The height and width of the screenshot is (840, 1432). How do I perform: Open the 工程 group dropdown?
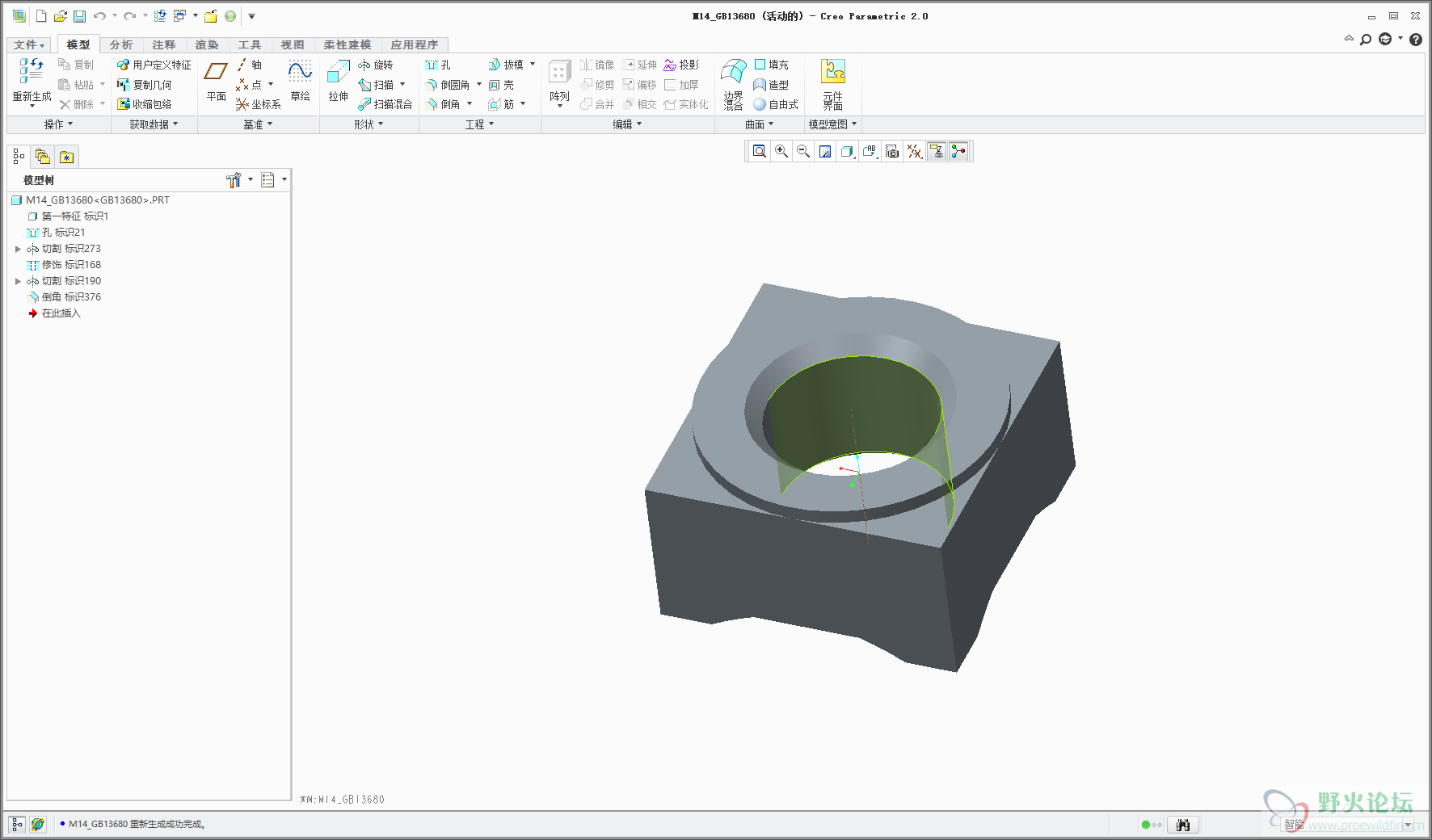479,124
